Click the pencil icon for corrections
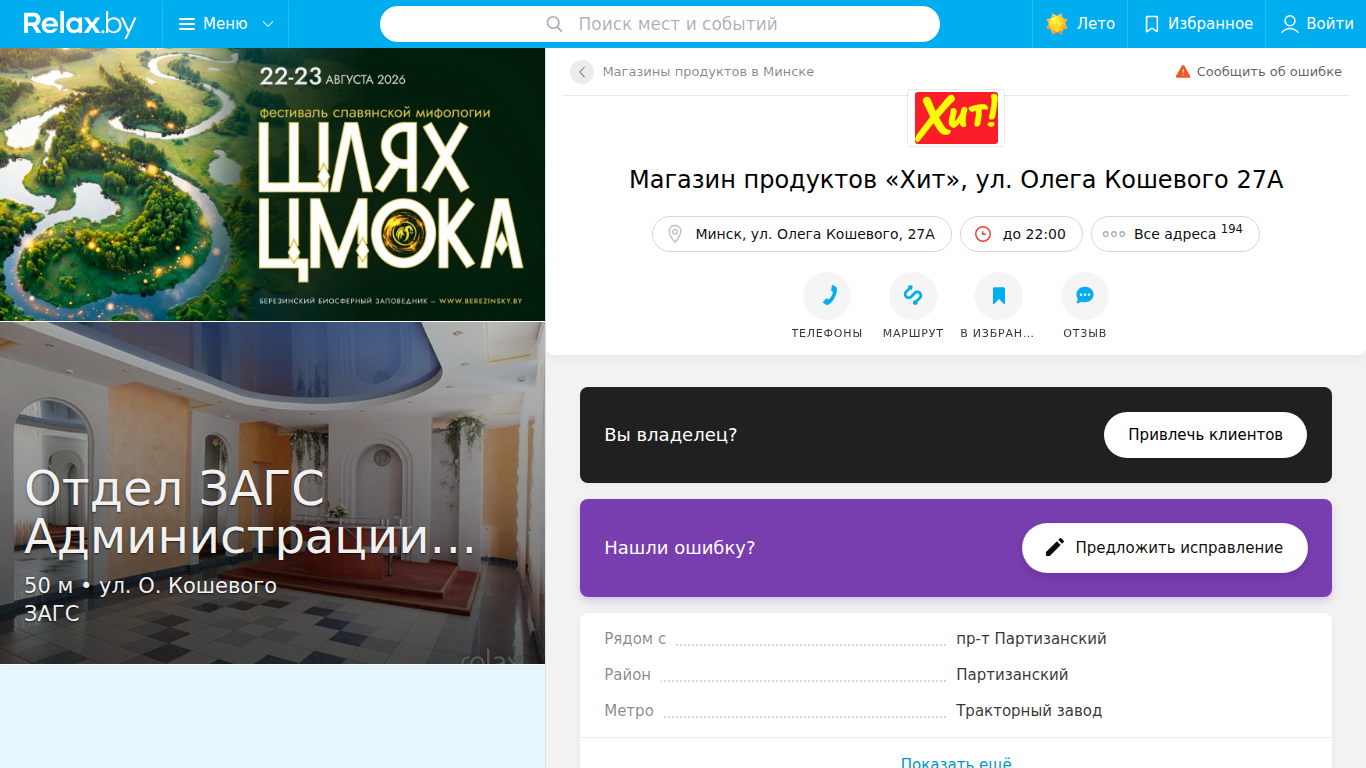The height and width of the screenshot is (768, 1366). 1055,548
